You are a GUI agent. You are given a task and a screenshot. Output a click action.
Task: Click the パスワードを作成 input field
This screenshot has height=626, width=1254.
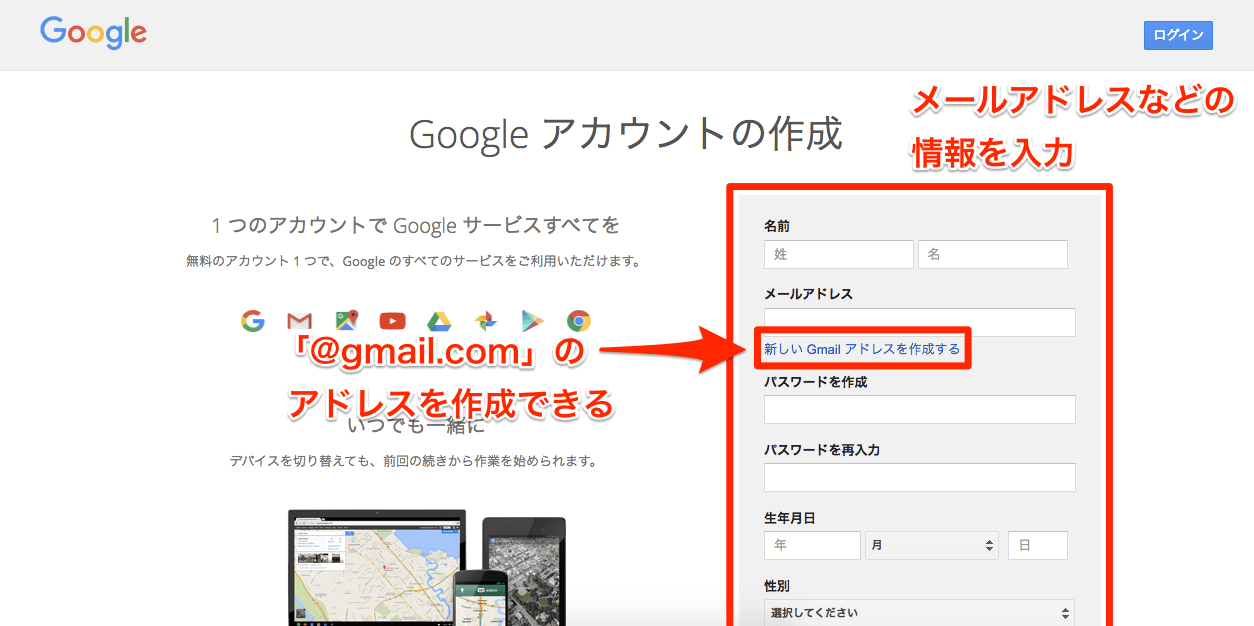920,410
